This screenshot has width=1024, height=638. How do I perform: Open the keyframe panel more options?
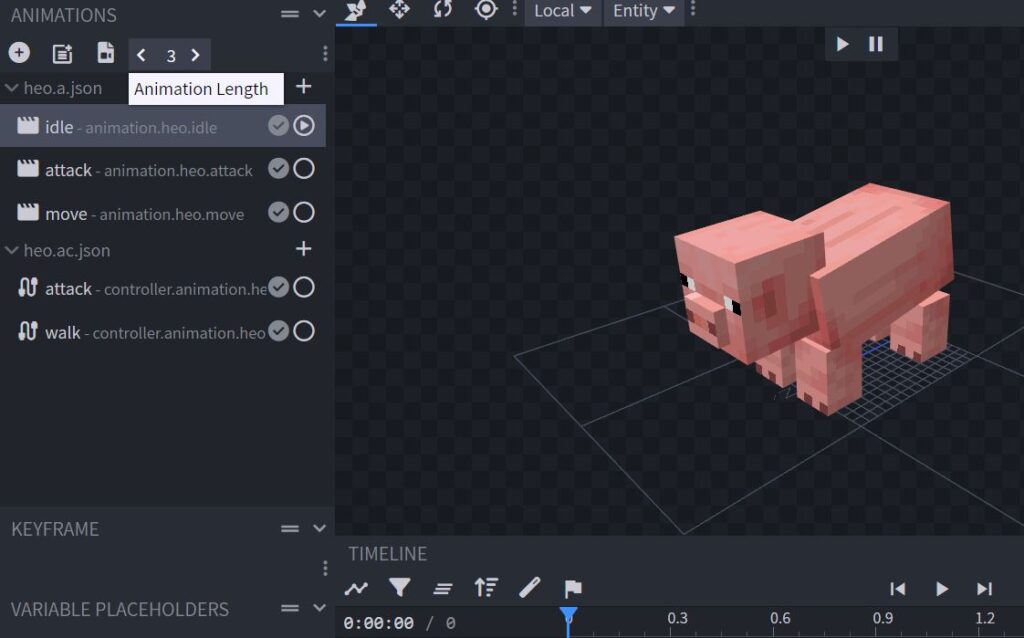pyautogui.click(x=325, y=568)
